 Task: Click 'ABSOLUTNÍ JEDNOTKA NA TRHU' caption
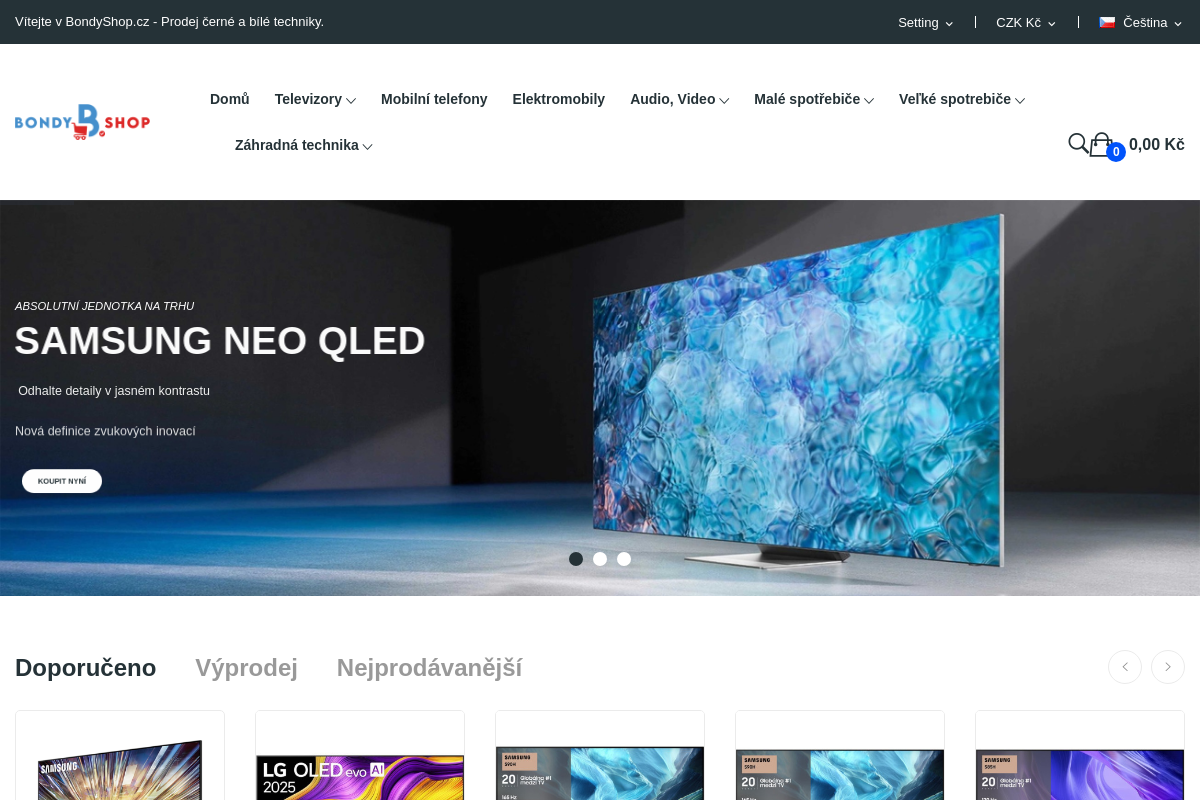pos(104,306)
